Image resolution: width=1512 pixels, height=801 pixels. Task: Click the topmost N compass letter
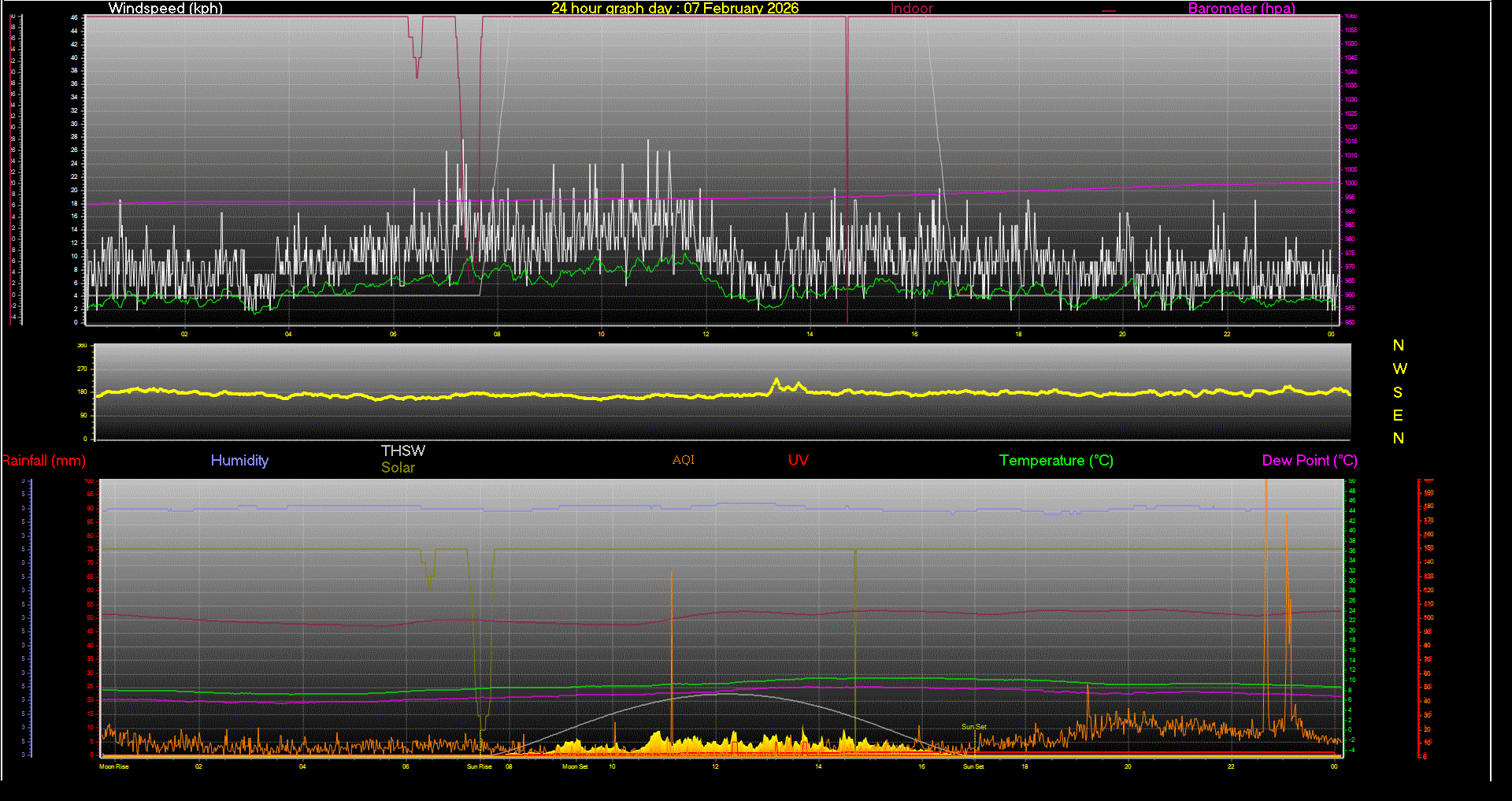(x=1399, y=346)
